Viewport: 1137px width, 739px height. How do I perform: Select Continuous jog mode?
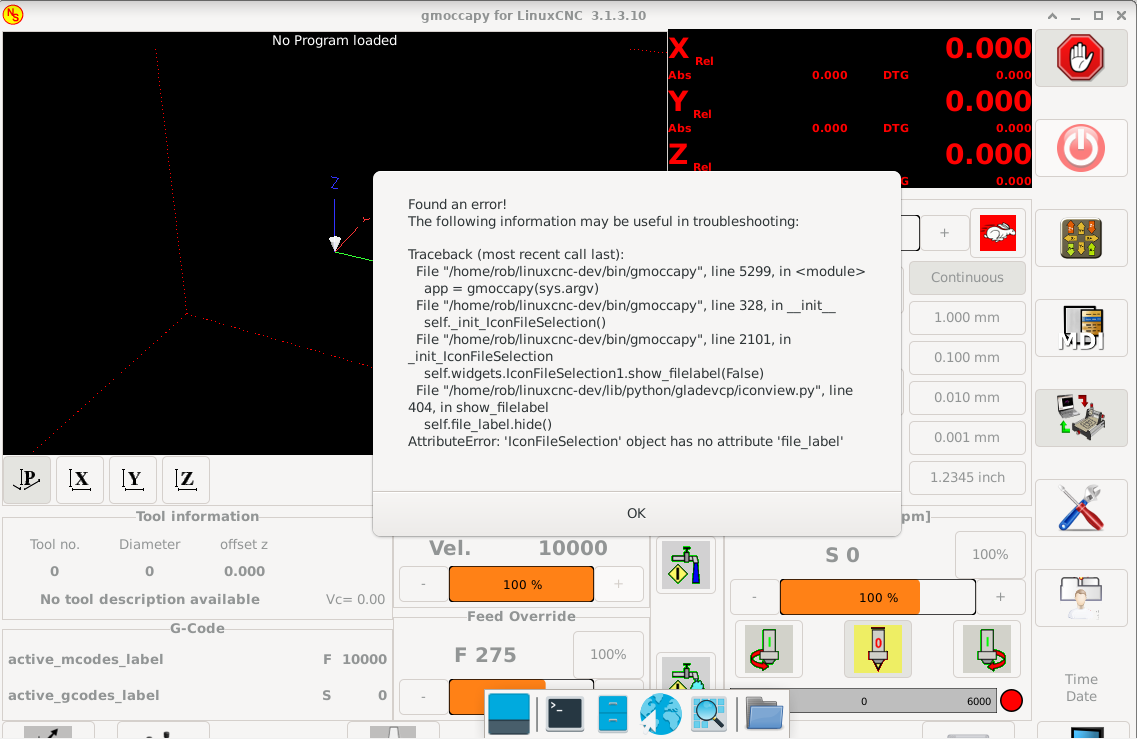click(x=967, y=278)
